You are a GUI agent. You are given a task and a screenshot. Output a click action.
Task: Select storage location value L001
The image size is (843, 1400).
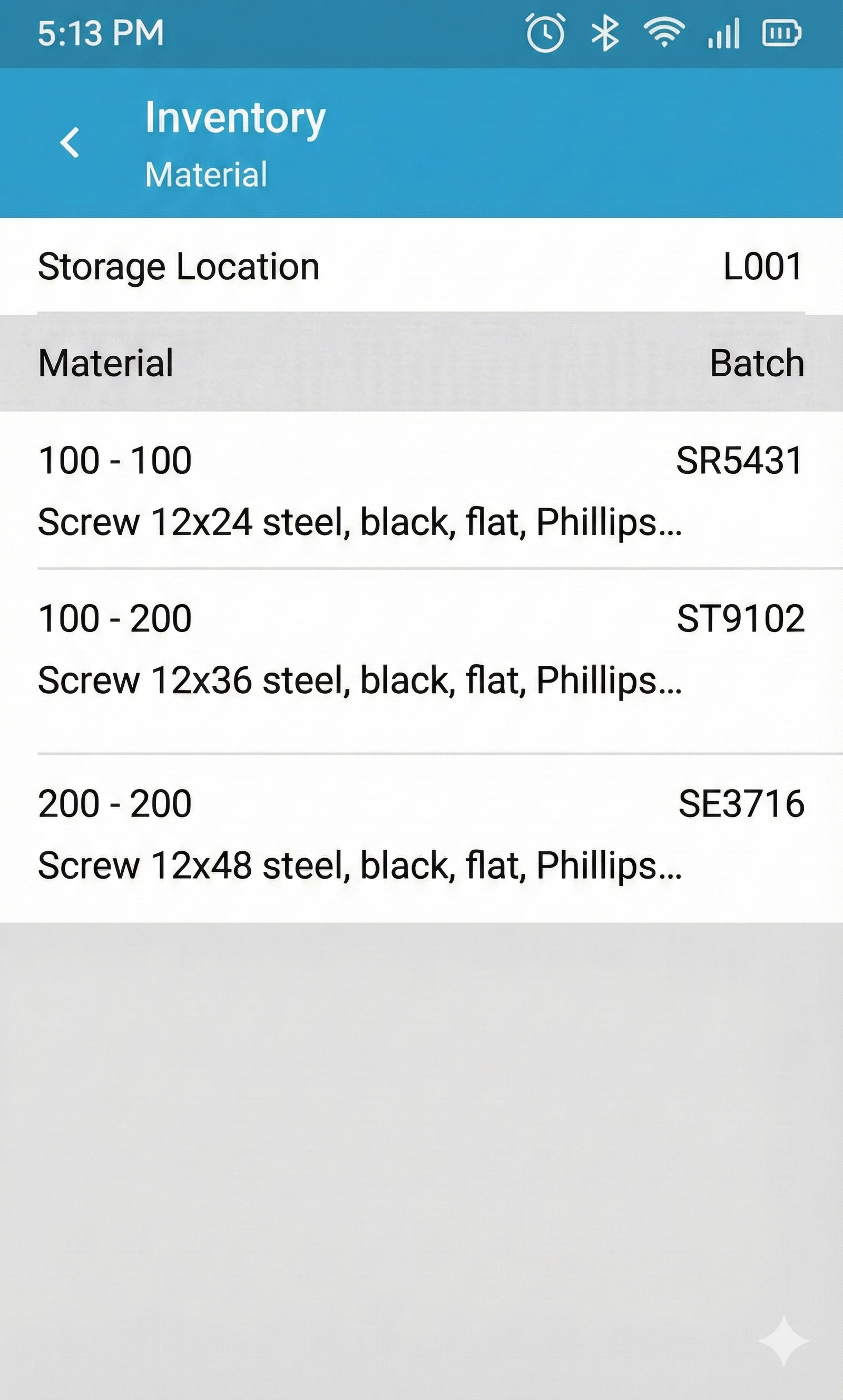click(762, 266)
